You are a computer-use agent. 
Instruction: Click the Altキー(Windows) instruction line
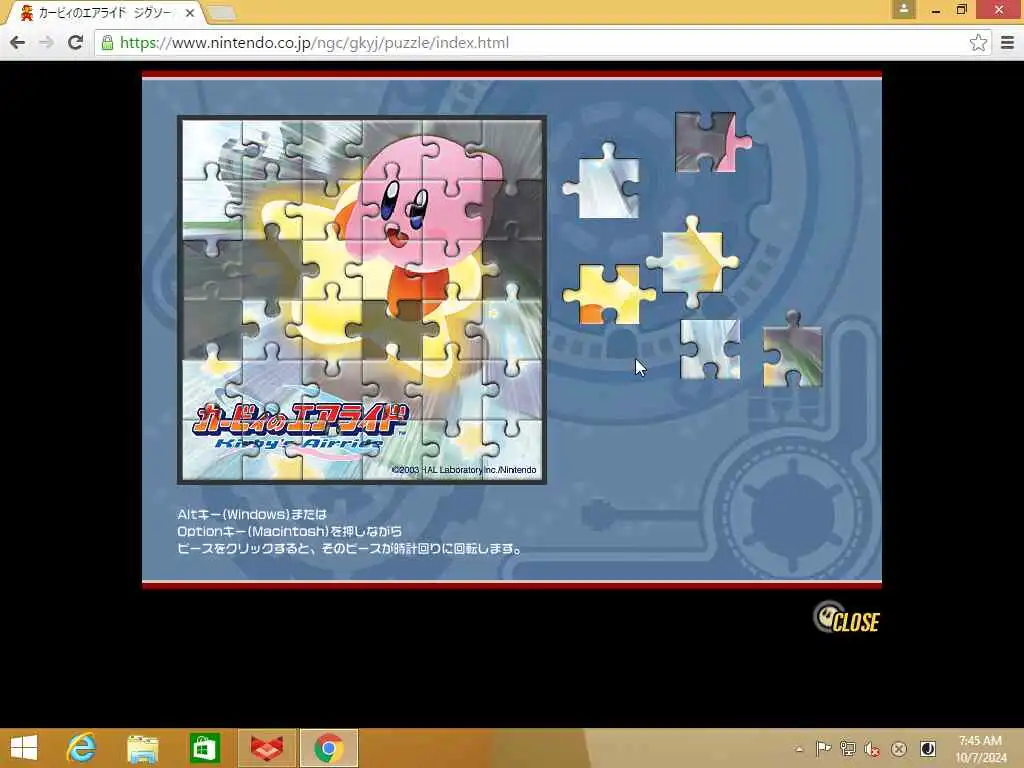252,515
